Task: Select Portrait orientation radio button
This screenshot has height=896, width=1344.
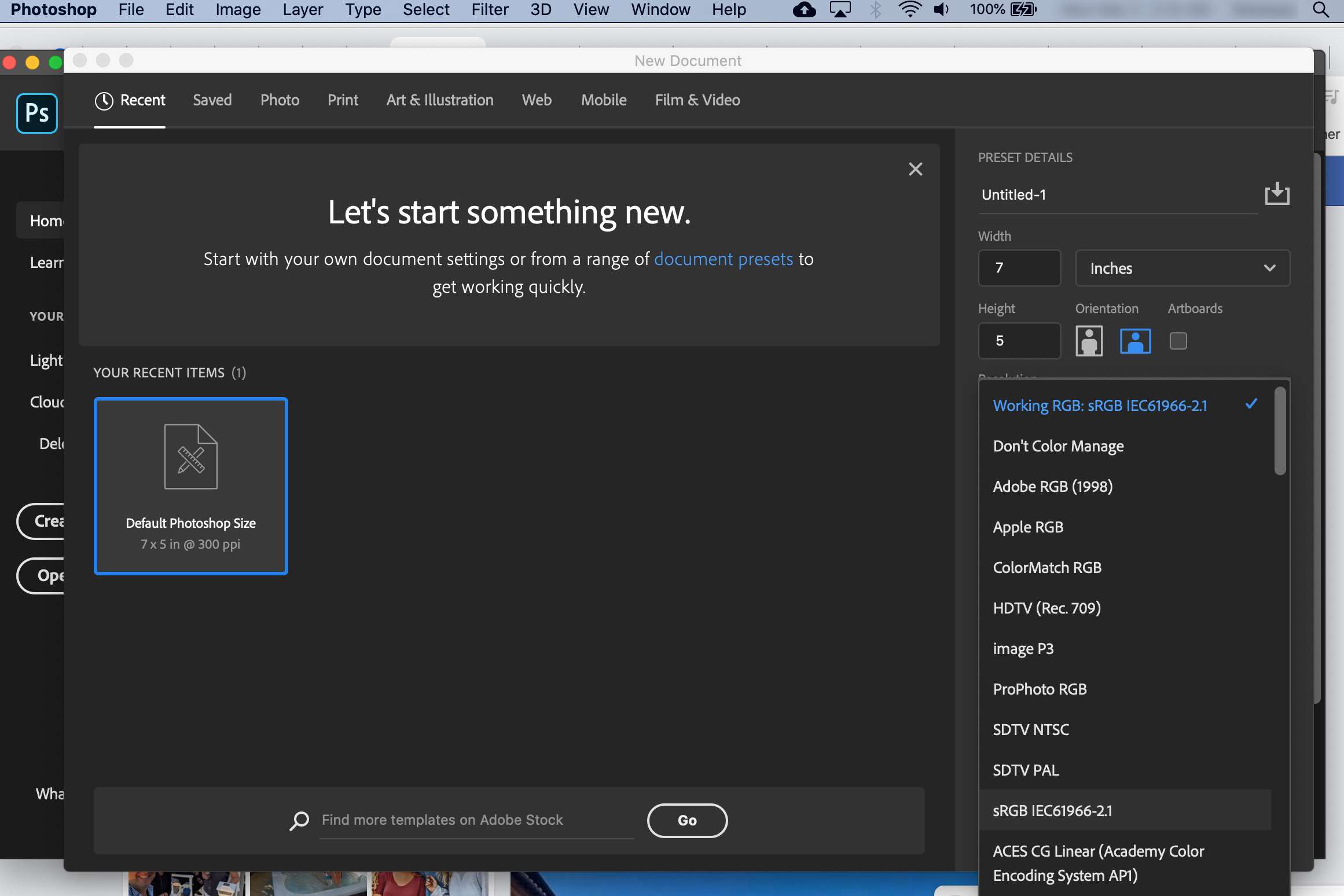Action: pos(1090,340)
